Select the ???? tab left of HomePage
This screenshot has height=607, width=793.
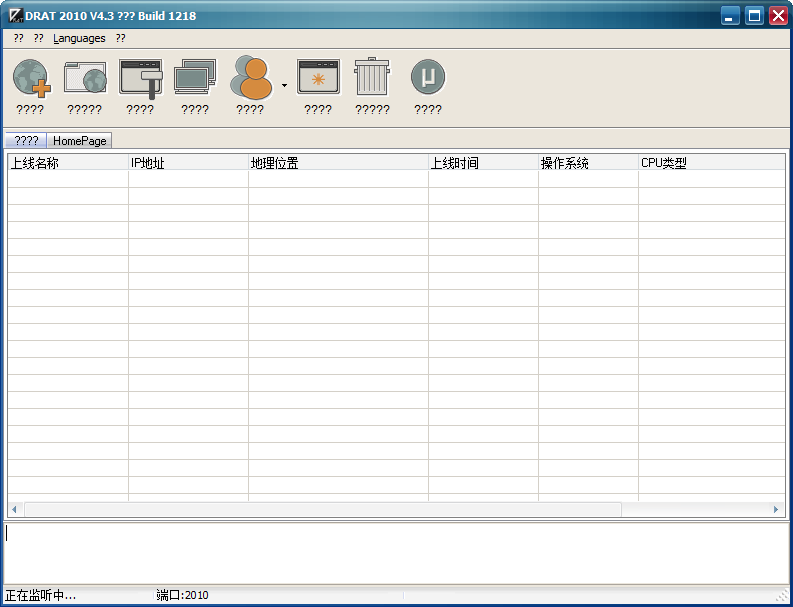27,141
